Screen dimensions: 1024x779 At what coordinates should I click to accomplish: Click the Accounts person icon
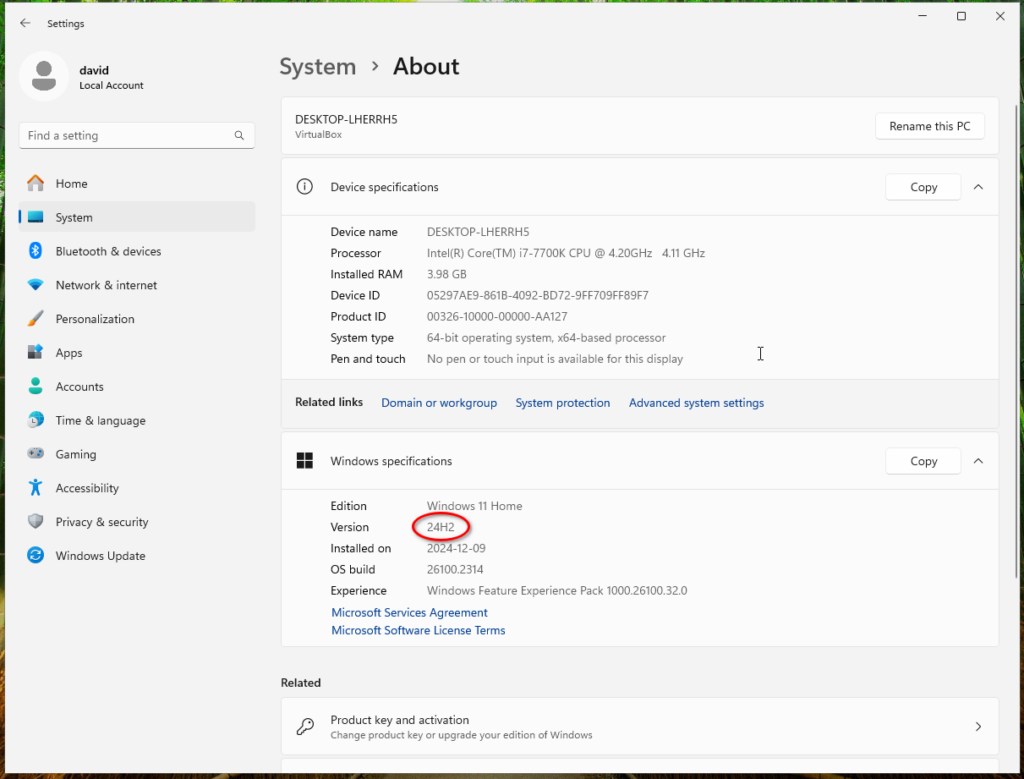click(35, 387)
